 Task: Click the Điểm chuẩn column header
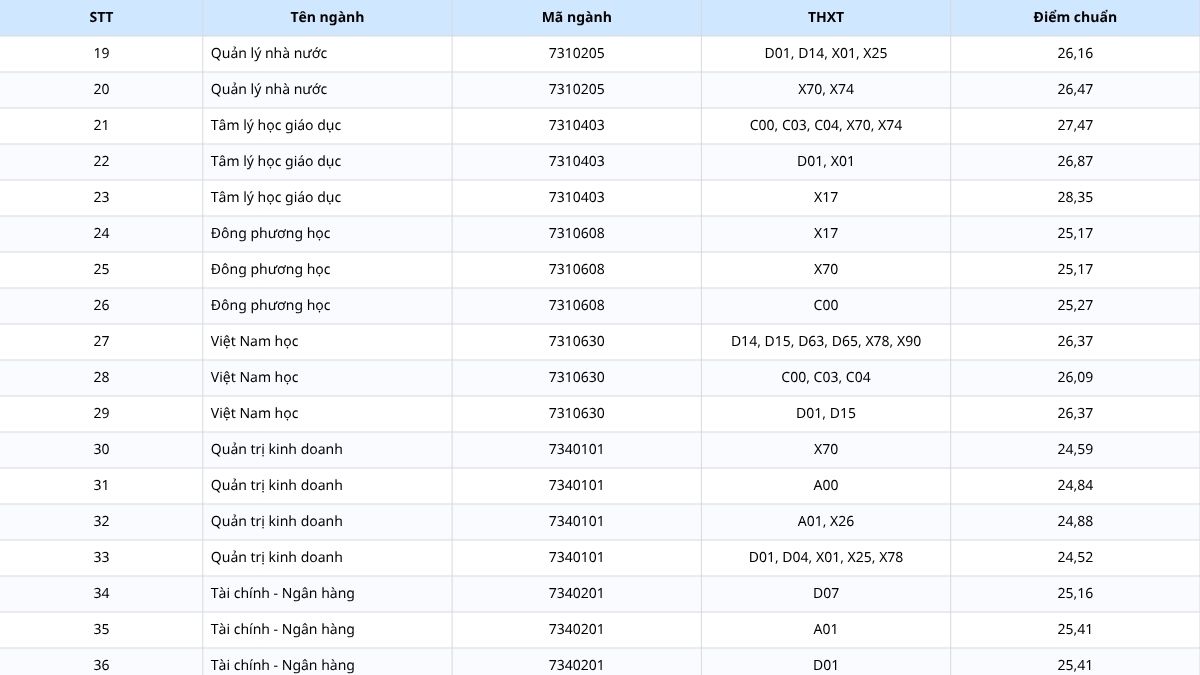click(x=1075, y=17)
